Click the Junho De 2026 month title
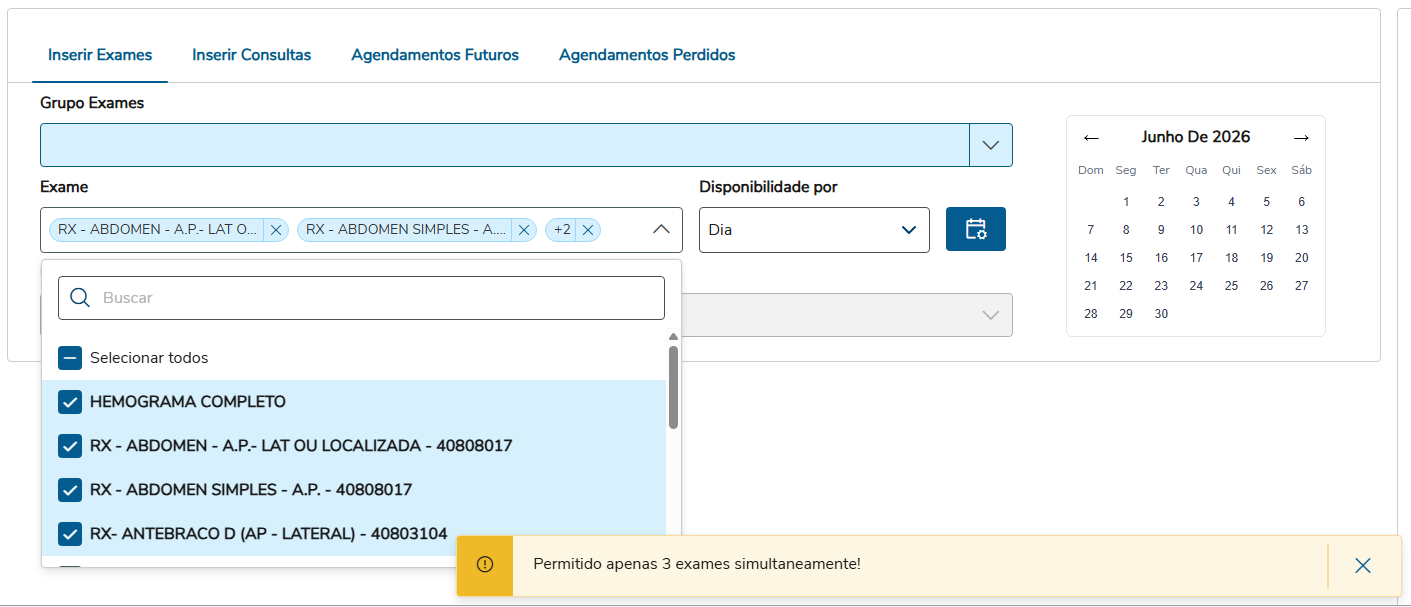 [1196, 137]
